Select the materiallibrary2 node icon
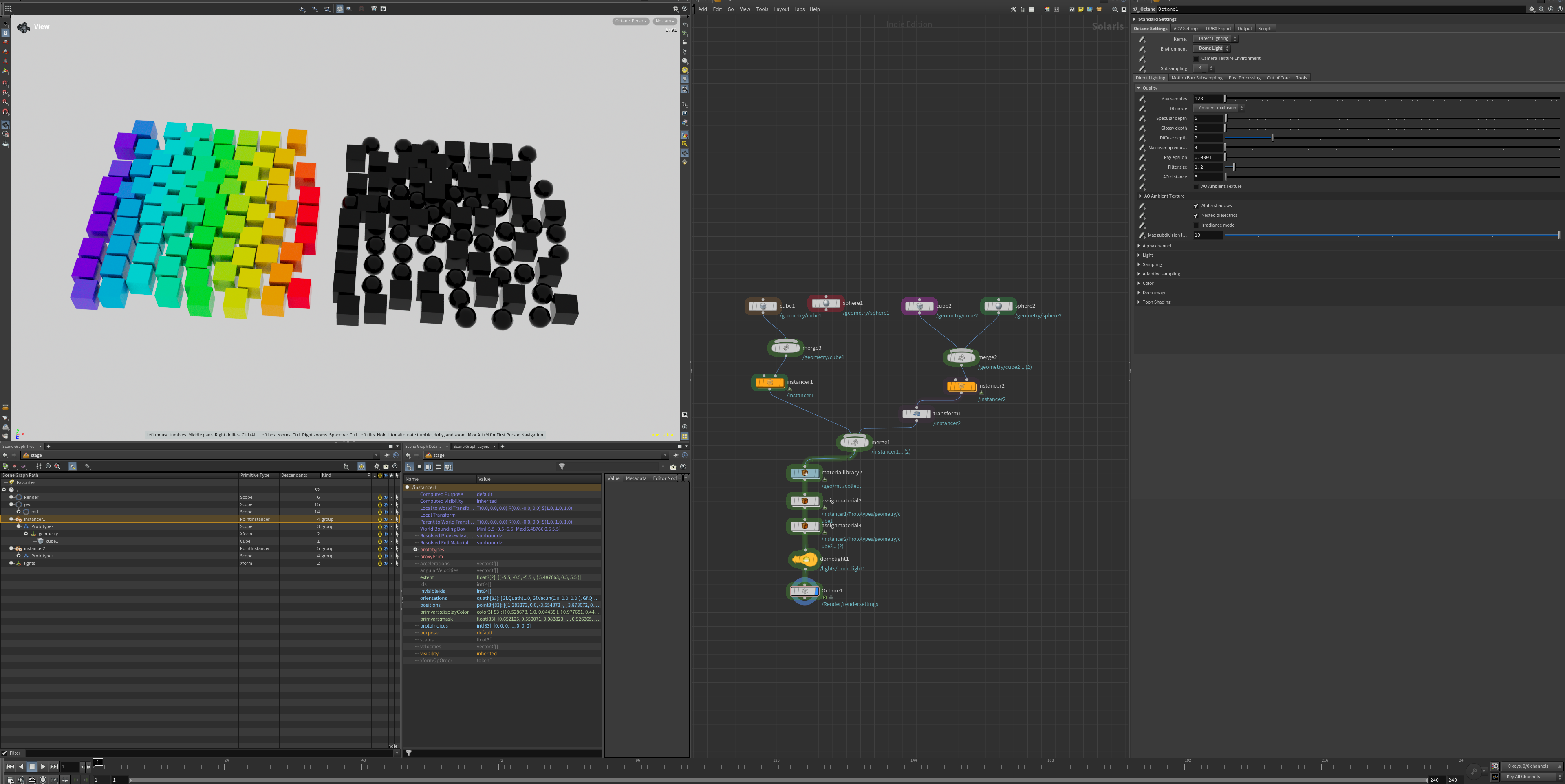1565x784 pixels. (x=805, y=473)
